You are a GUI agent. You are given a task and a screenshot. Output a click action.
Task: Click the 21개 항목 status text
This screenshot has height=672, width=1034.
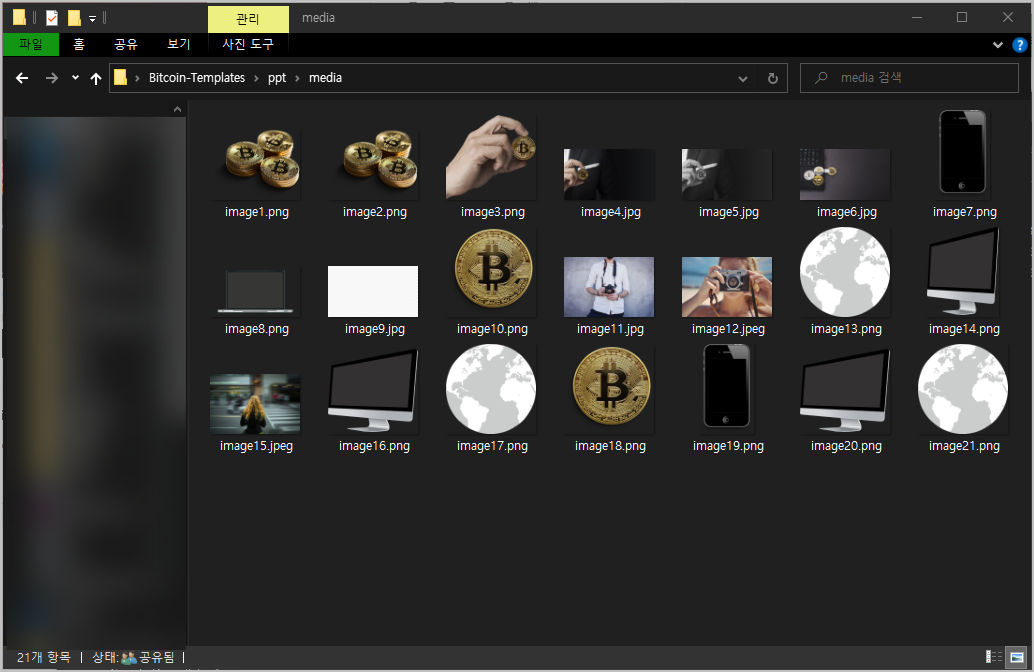[44, 657]
